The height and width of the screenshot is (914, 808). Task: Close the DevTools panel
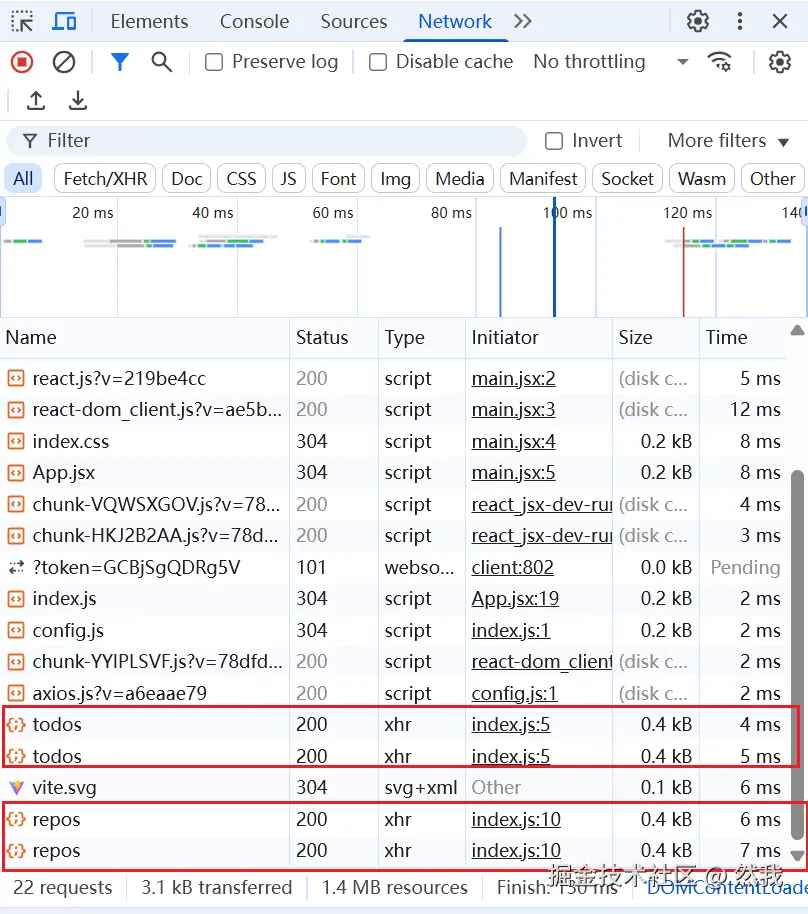tap(779, 22)
